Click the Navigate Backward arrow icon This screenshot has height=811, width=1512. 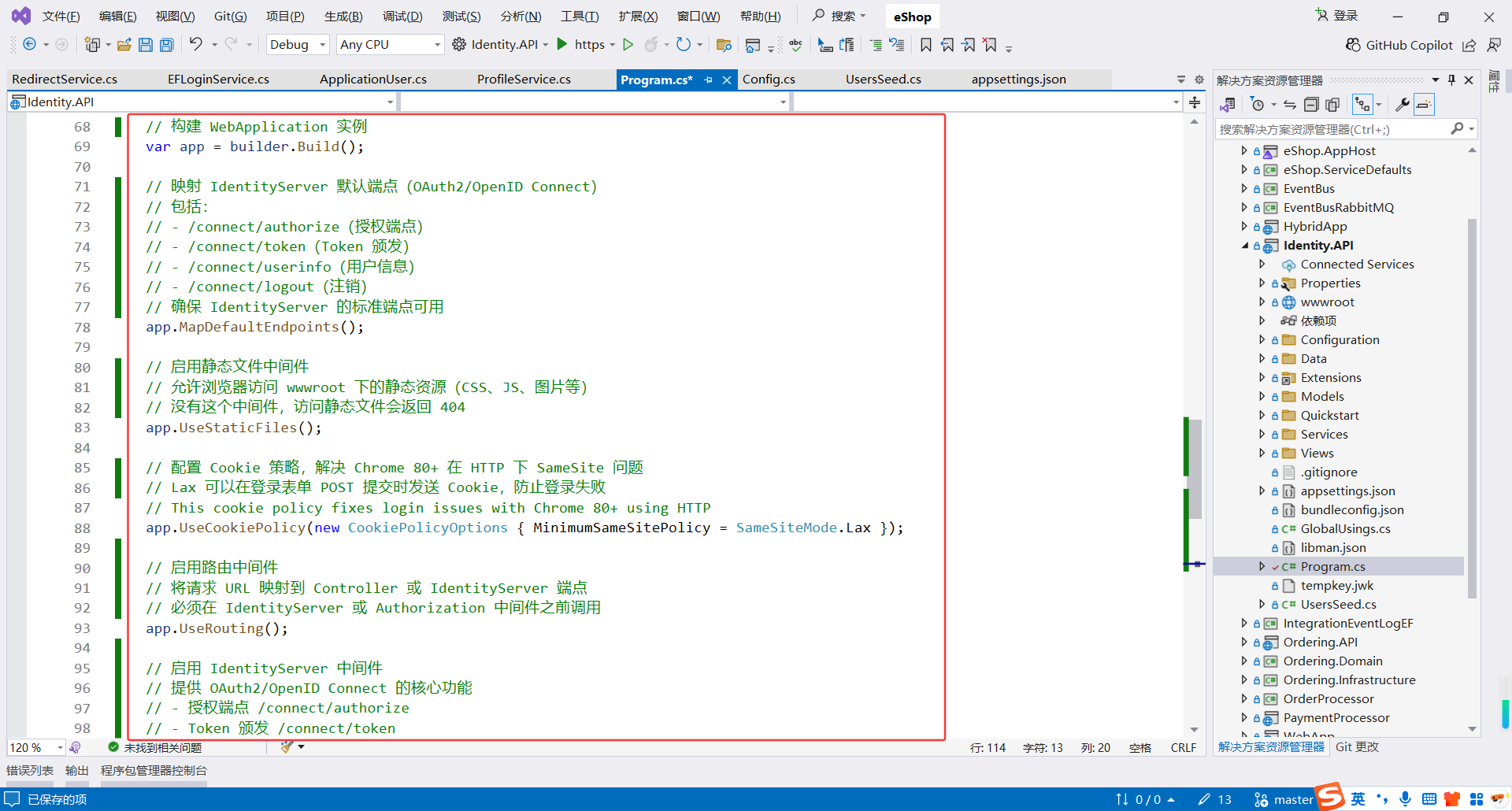point(30,44)
